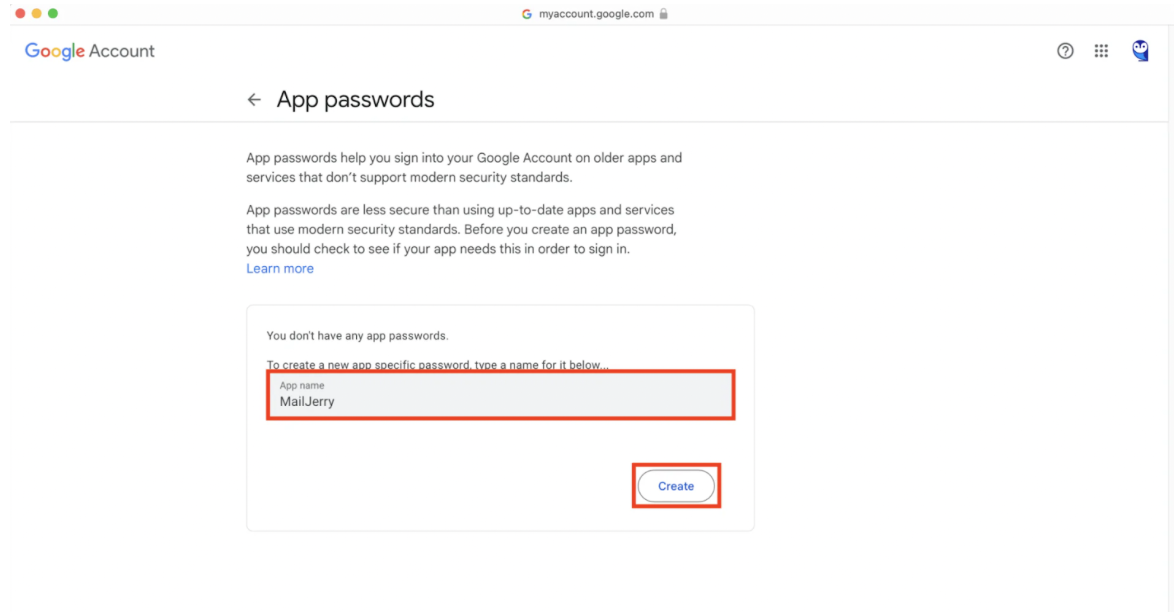This screenshot has width=1174, height=612.
Task: Focus the App name field containing MailJerry
Action: [500, 395]
